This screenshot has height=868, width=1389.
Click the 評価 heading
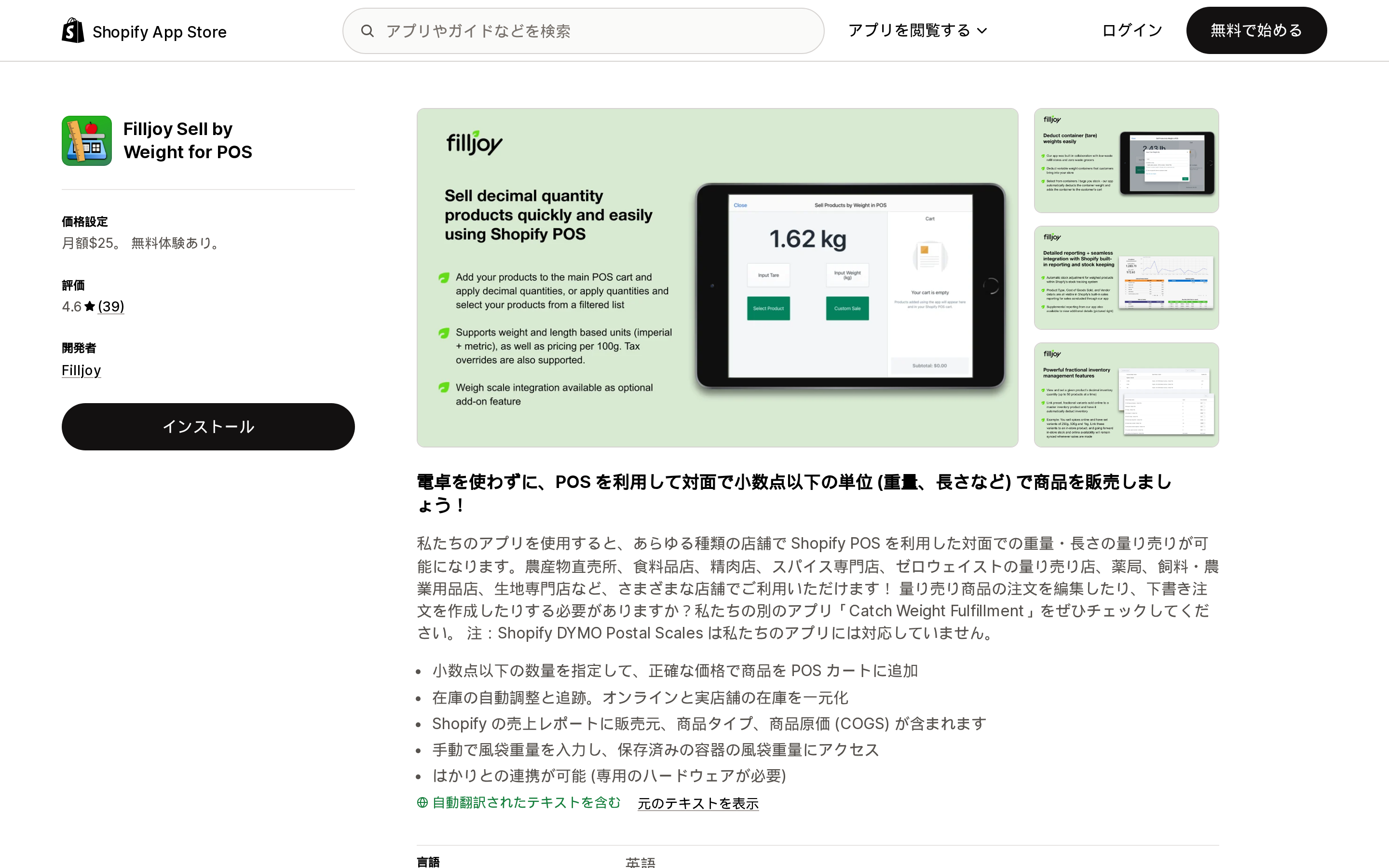tap(73, 285)
